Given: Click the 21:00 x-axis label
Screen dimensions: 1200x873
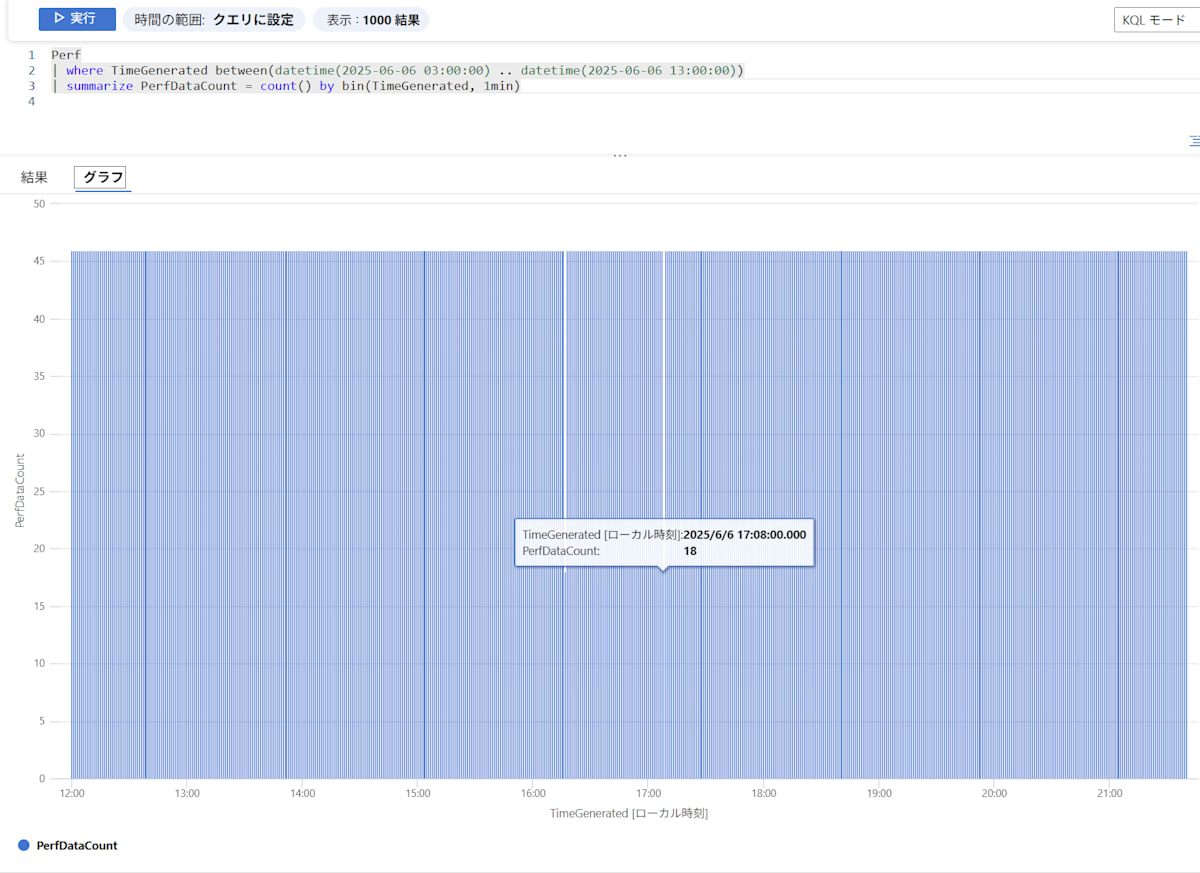Looking at the screenshot, I should tap(1110, 794).
